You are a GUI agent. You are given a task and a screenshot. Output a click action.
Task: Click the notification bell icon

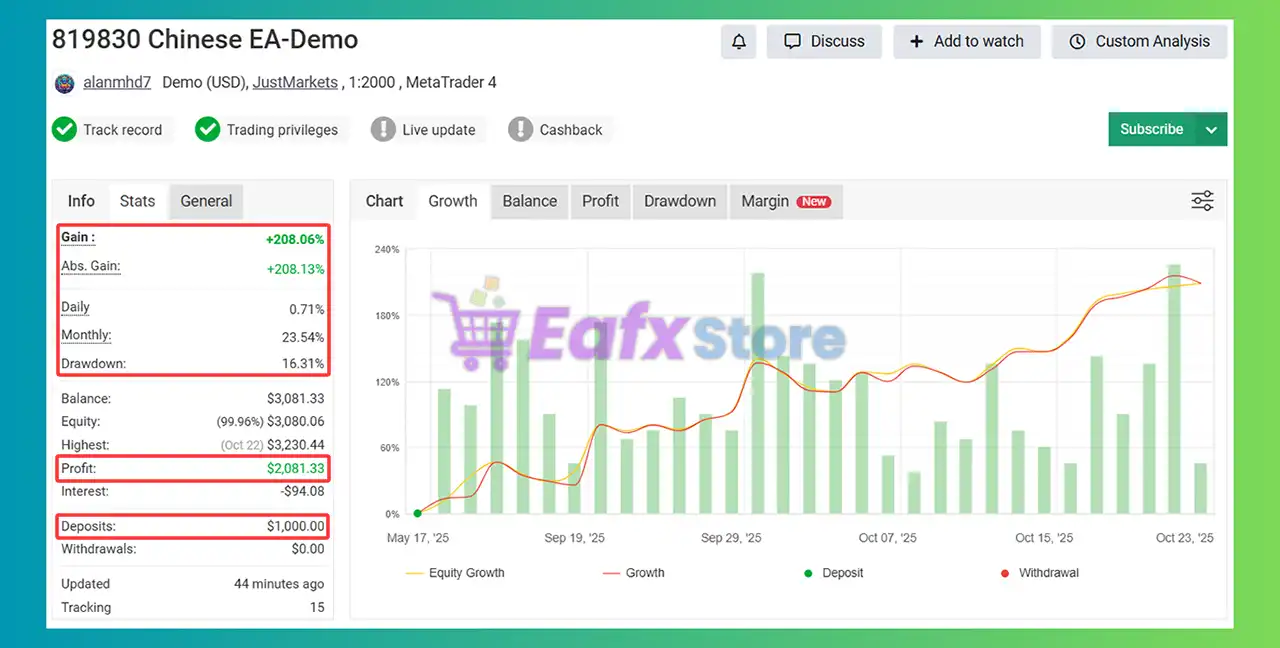tap(739, 42)
